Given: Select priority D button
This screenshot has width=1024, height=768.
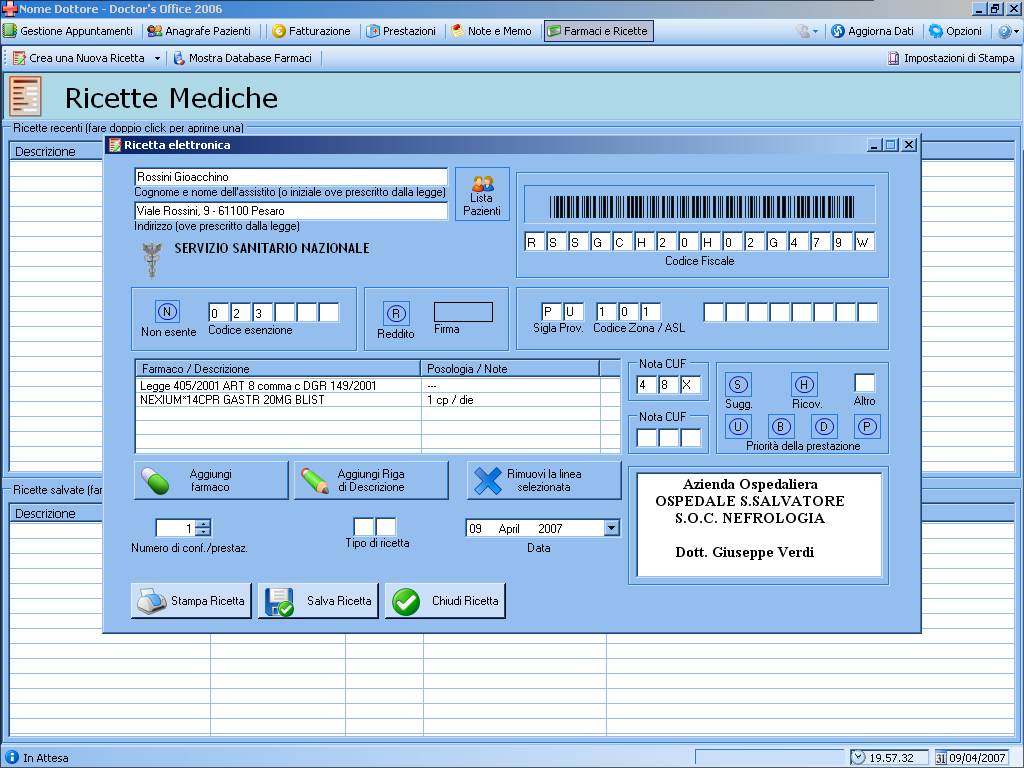Looking at the screenshot, I should tap(824, 426).
